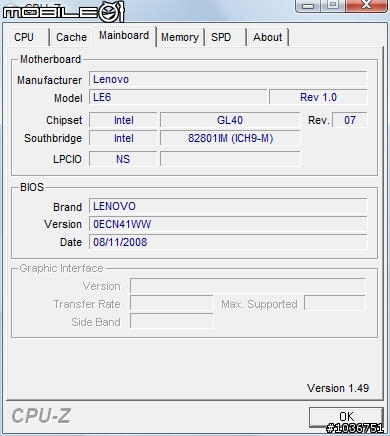390x436 pixels.
Task: Click the Manufacturer label
Action: pos(49,80)
